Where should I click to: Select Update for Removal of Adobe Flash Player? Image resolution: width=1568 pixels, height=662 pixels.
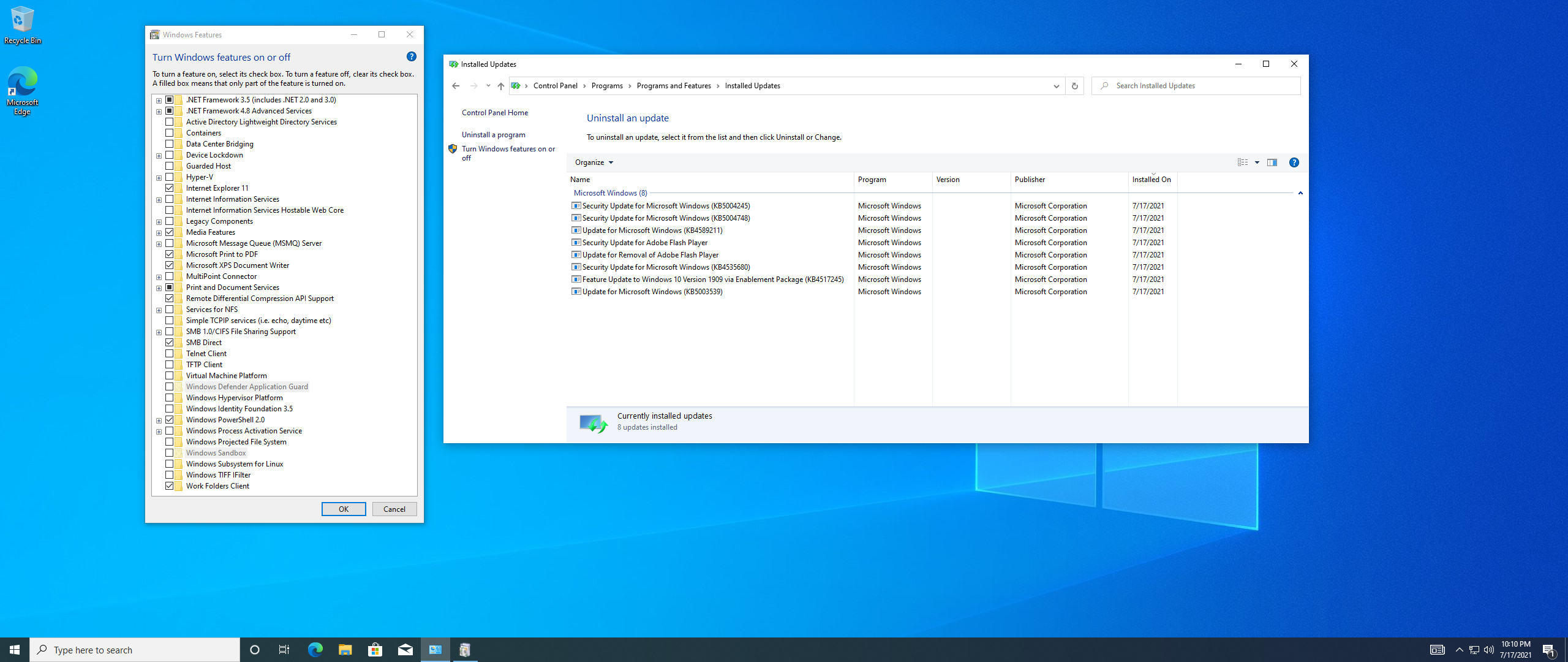point(873,255)
